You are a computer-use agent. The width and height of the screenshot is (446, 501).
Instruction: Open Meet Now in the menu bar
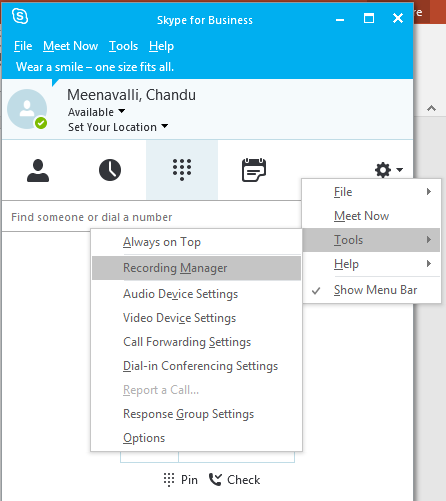71,46
